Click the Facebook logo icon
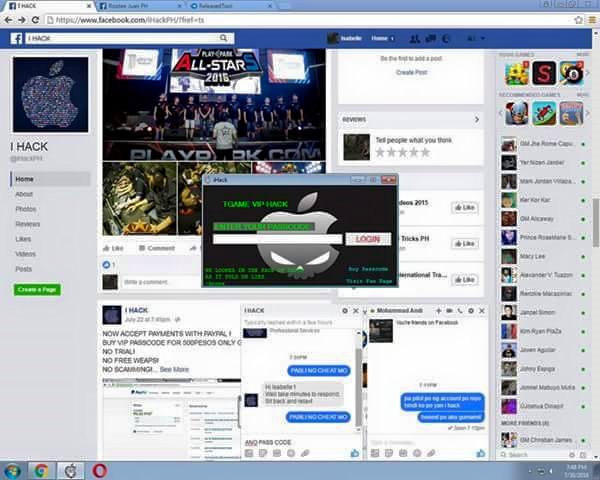Viewport: 600px width, 480px height. pos(16,38)
